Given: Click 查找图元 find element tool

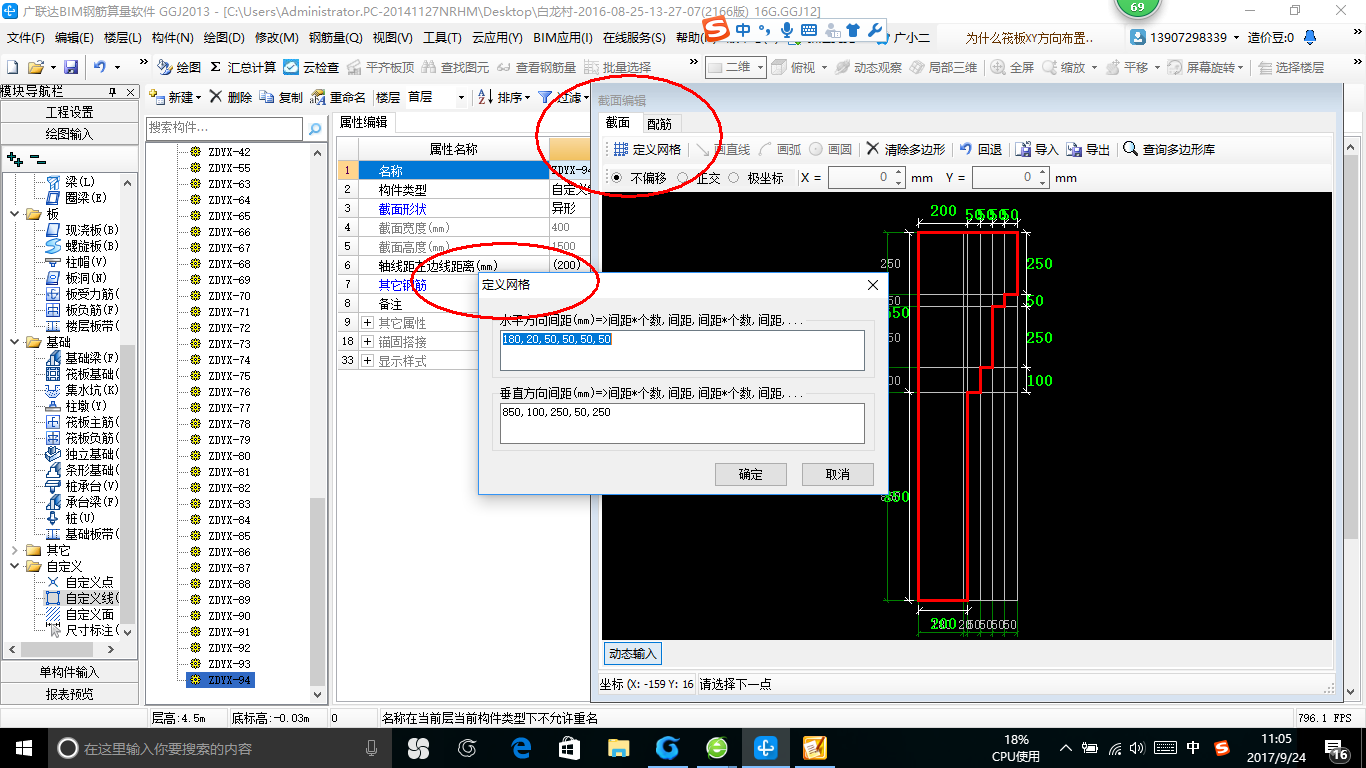Looking at the screenshot, I should pos(456,67).
